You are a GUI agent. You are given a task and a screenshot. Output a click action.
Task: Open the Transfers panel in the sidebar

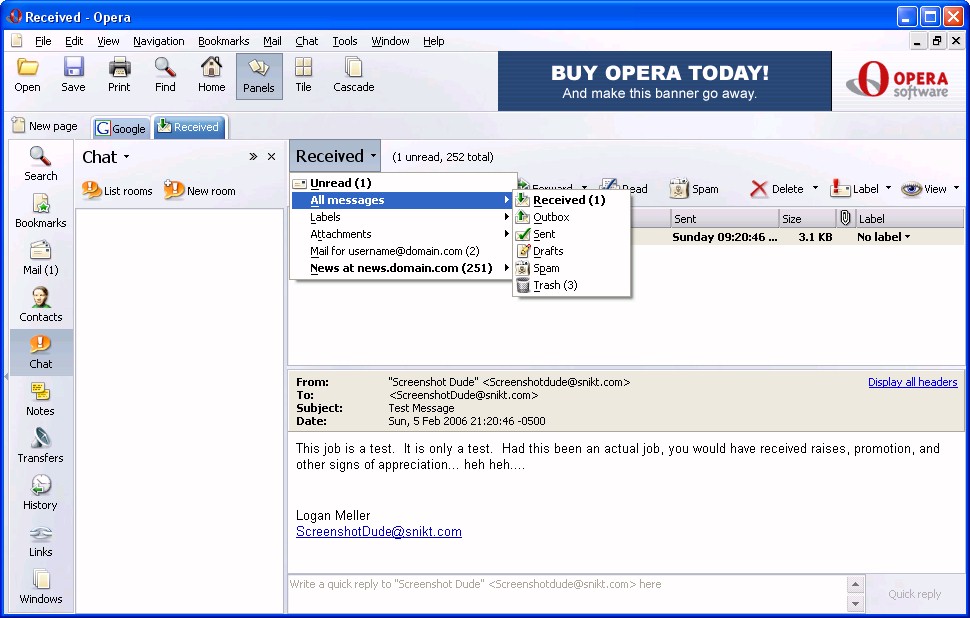coord(40,446)
